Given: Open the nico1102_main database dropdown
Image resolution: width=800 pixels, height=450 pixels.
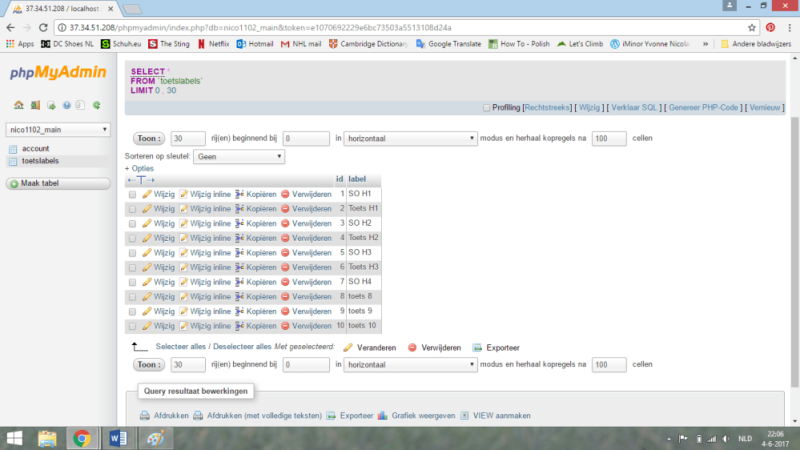Looking at the screenshot, I should (58, 130).
